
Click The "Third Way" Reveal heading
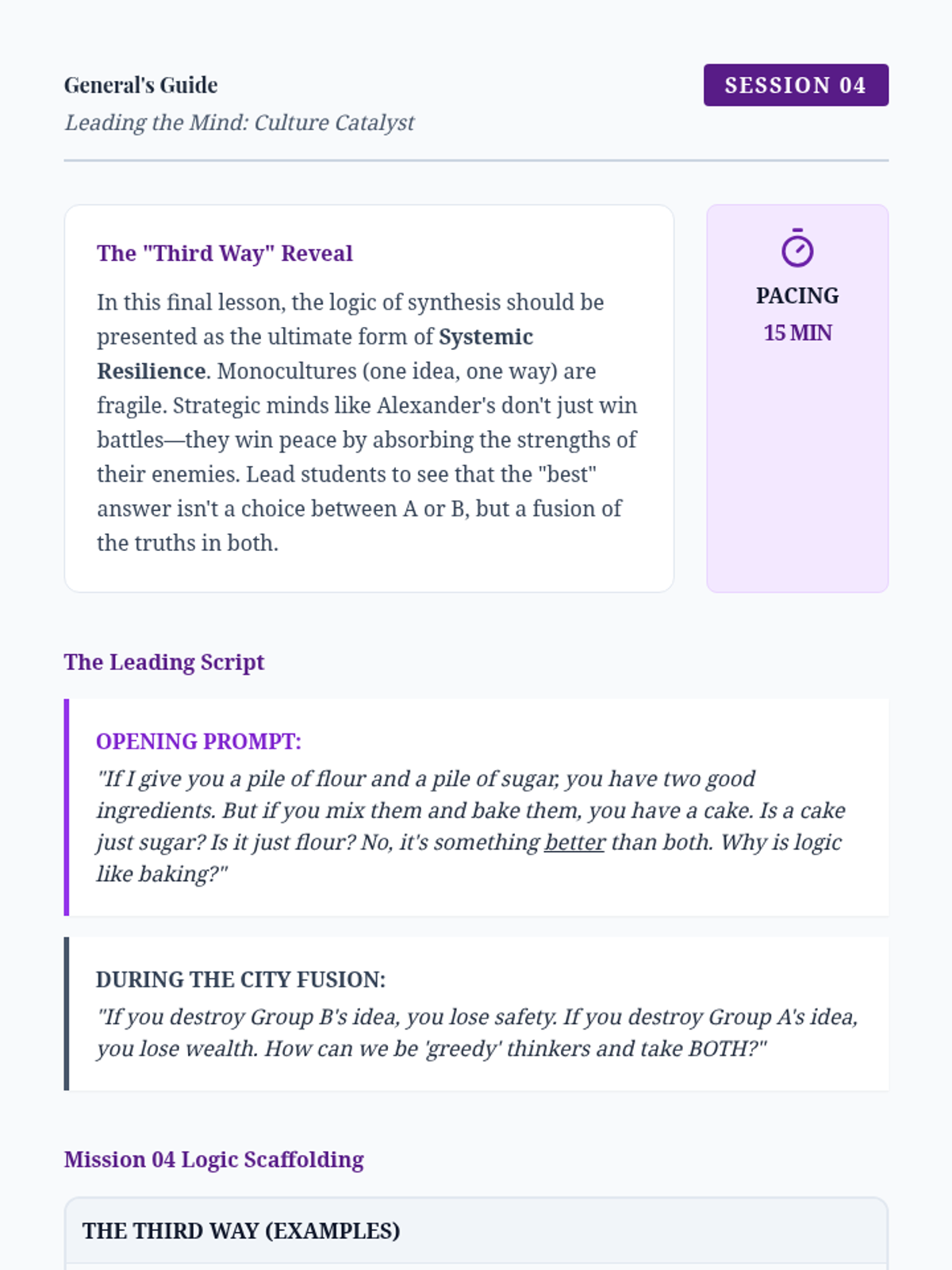(x=225, y=253)
